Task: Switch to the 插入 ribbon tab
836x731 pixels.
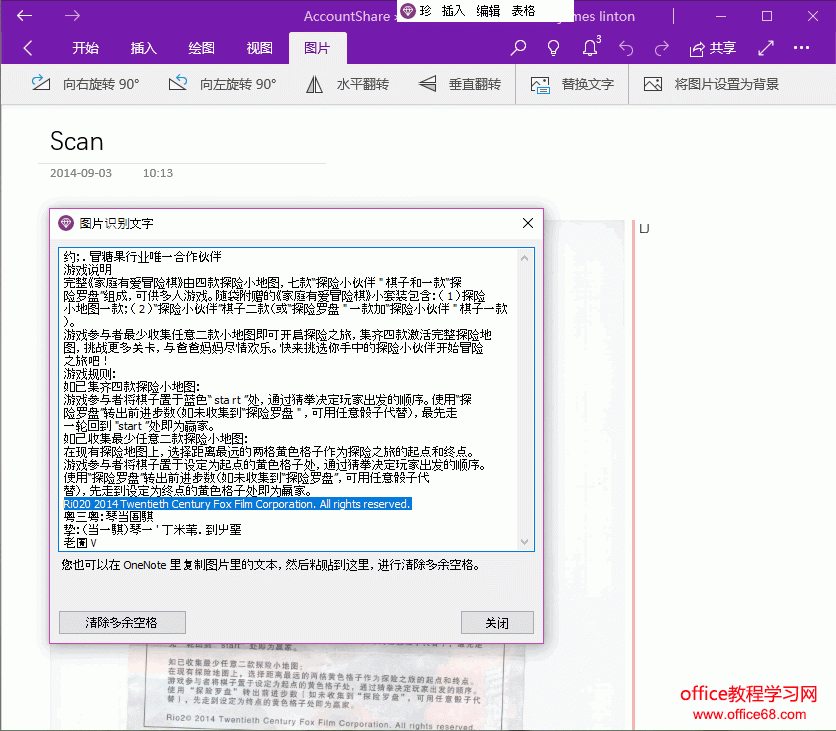Action: click(x=144, y=48)
